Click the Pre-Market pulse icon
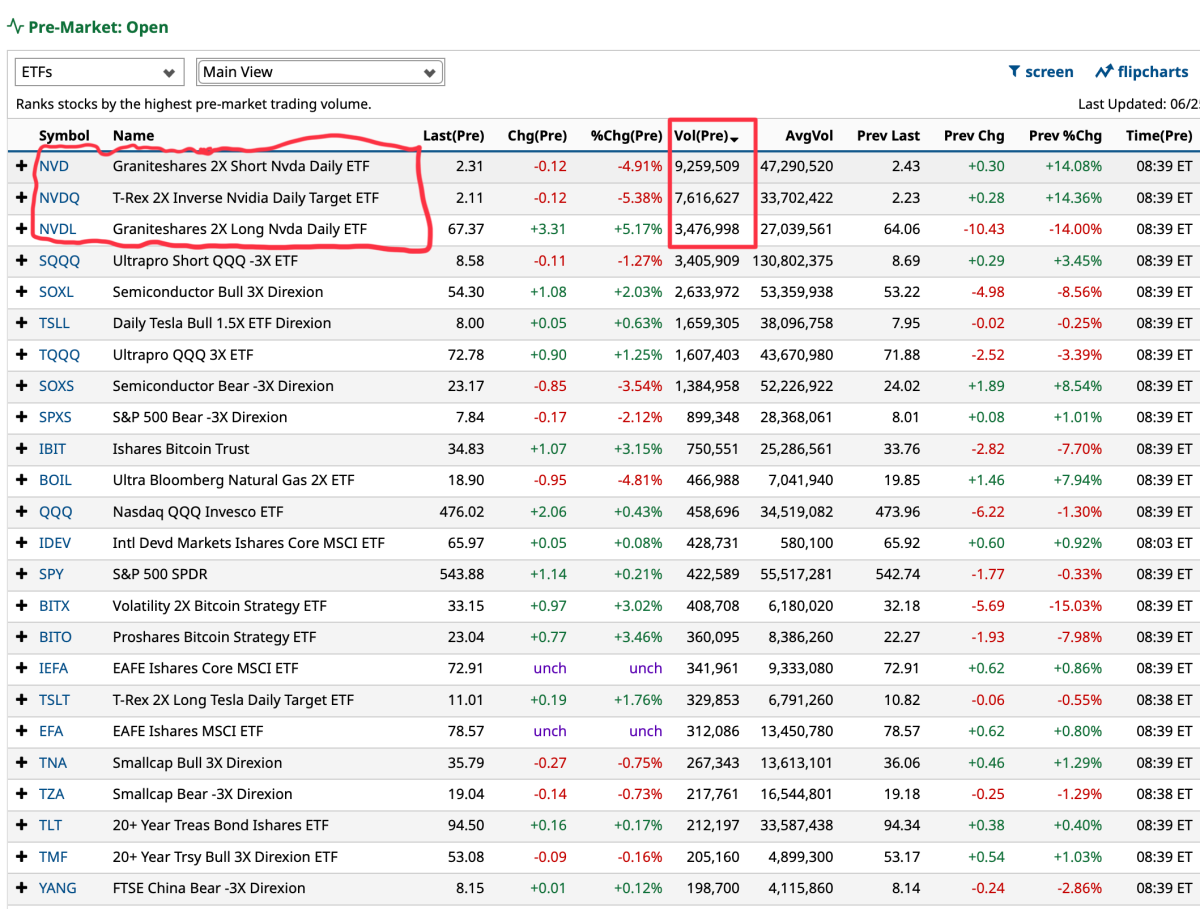This screenshot has height=909, width=1200. point(15,27)
